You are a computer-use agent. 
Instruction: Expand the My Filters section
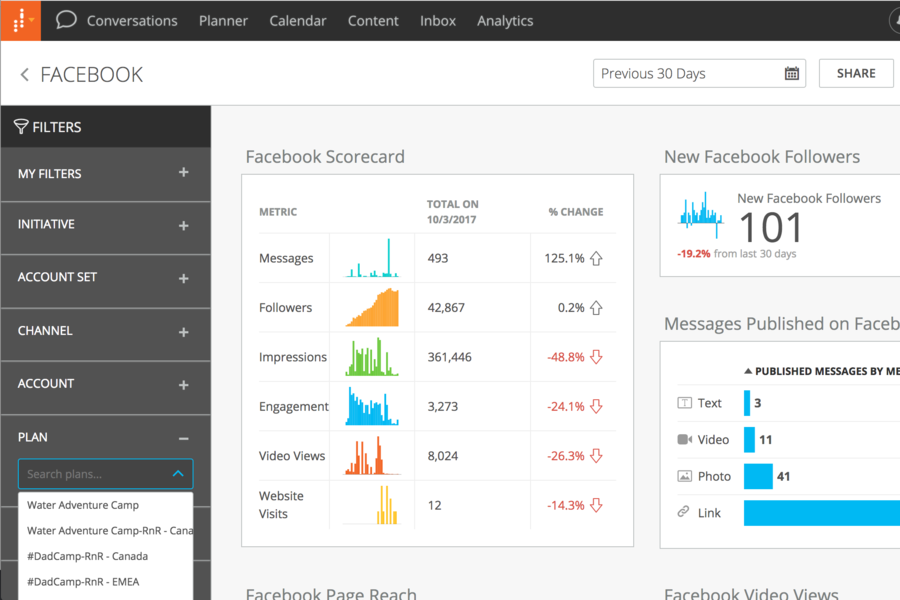pos(183,173)
